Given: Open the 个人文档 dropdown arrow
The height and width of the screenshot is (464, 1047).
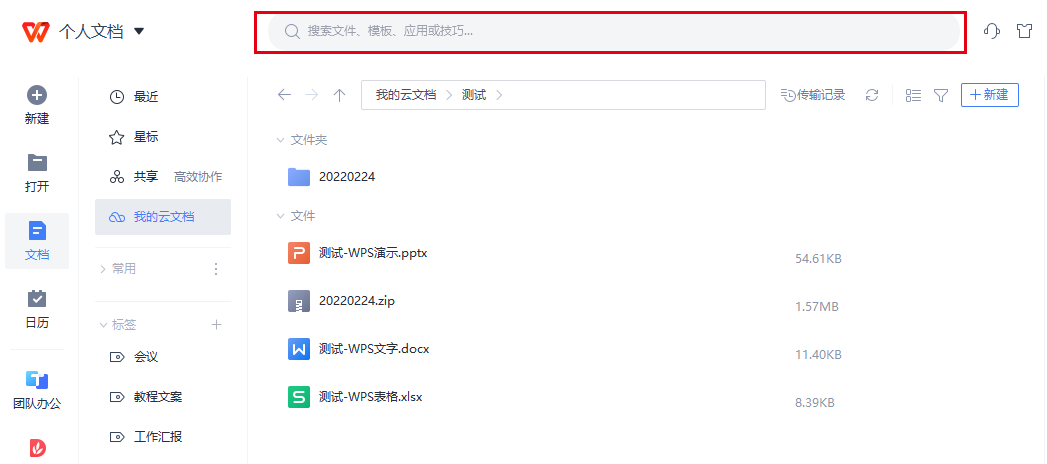Looking at the screenshot, I should point(139,31).
